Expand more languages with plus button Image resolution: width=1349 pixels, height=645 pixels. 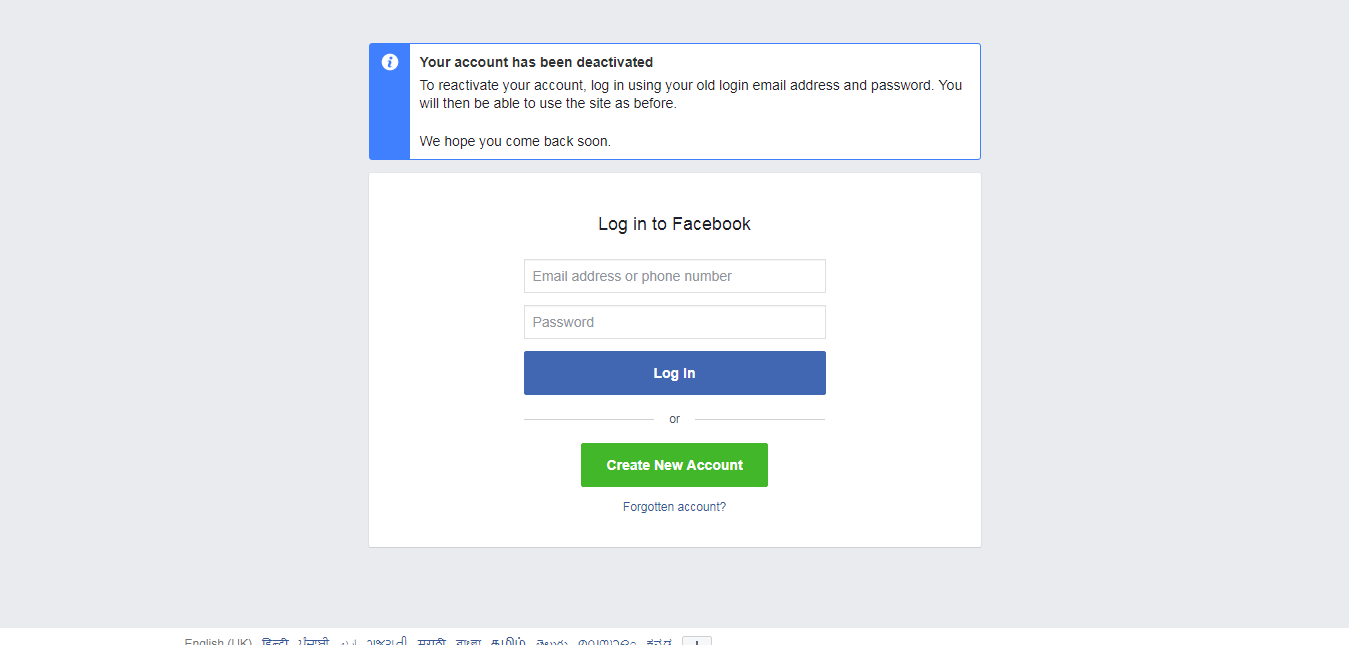tap(697, 641)
